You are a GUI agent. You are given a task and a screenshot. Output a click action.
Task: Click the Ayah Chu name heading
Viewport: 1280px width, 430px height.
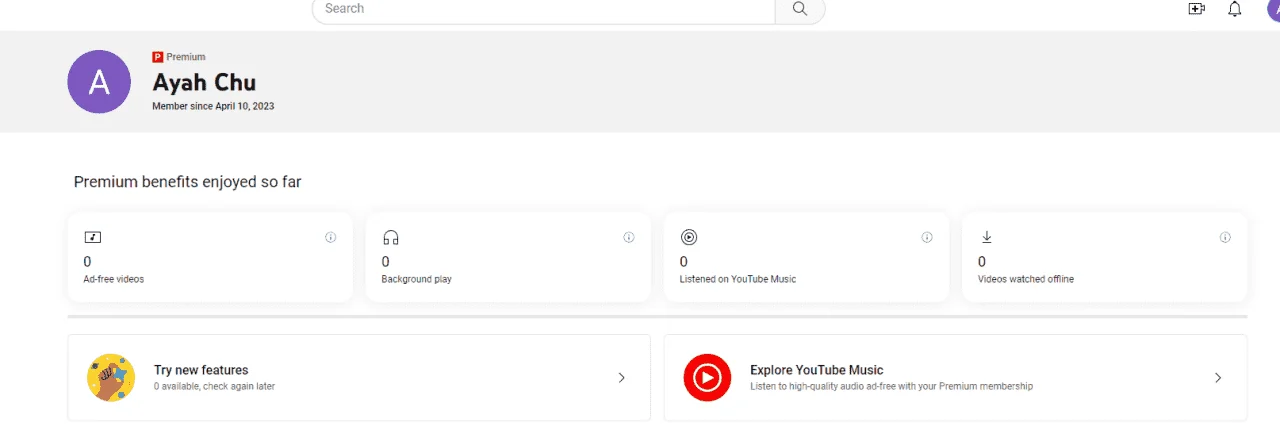[204, 82]
